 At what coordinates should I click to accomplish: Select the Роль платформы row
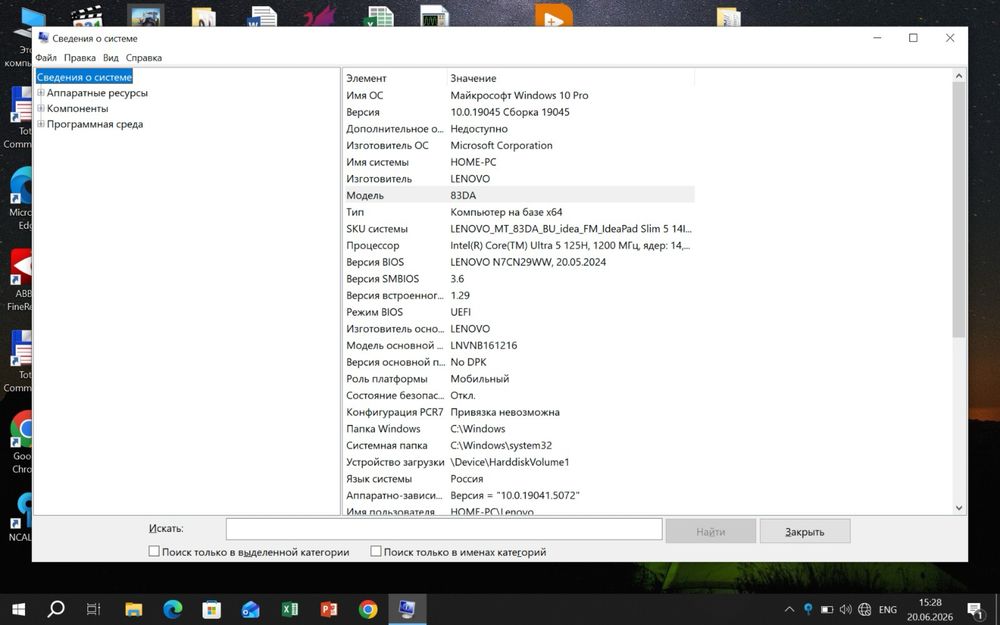(x=518, y=379)
